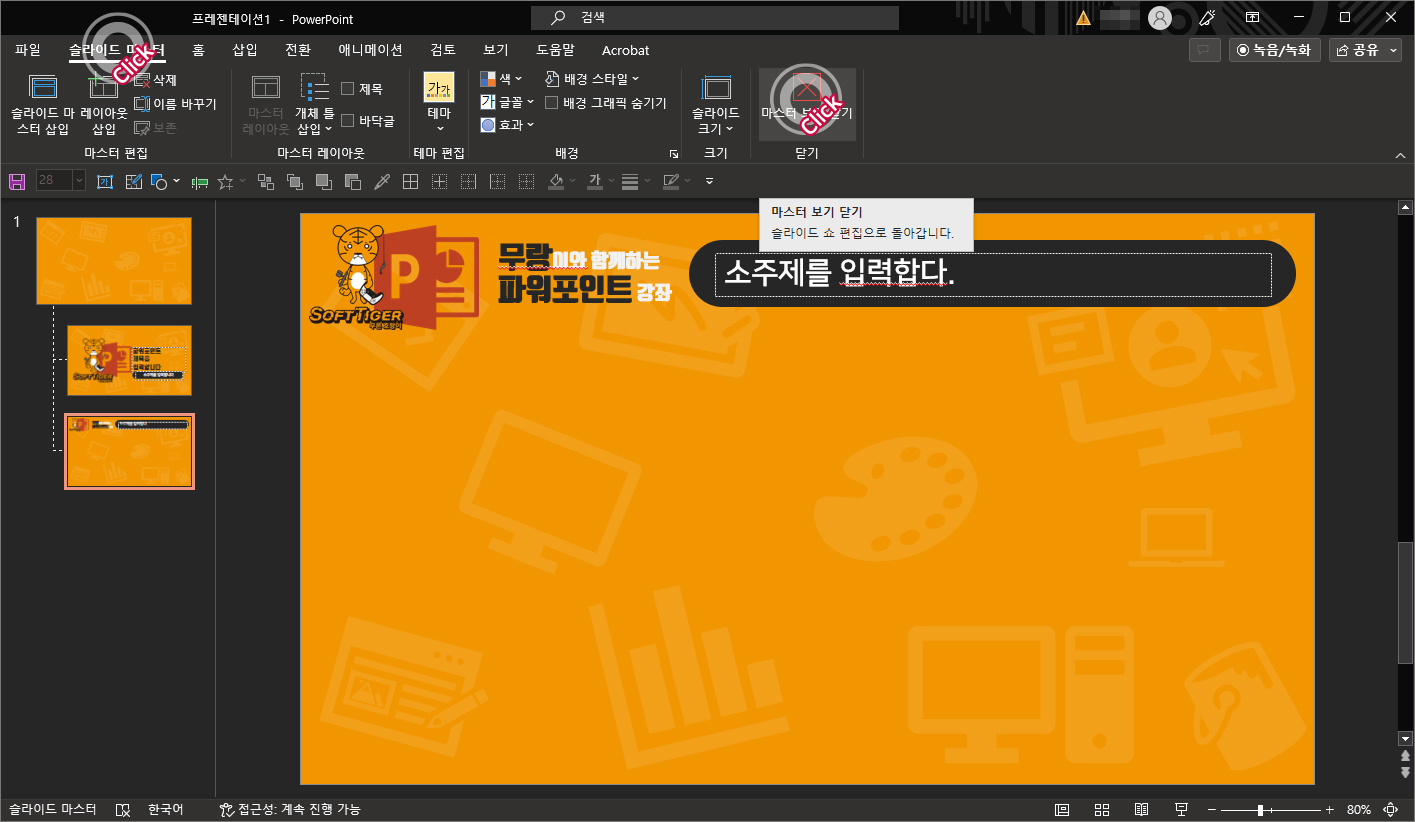Open accessibility checker in status bar
Viewport: 1415px width, 822px height.
[290, 809]
